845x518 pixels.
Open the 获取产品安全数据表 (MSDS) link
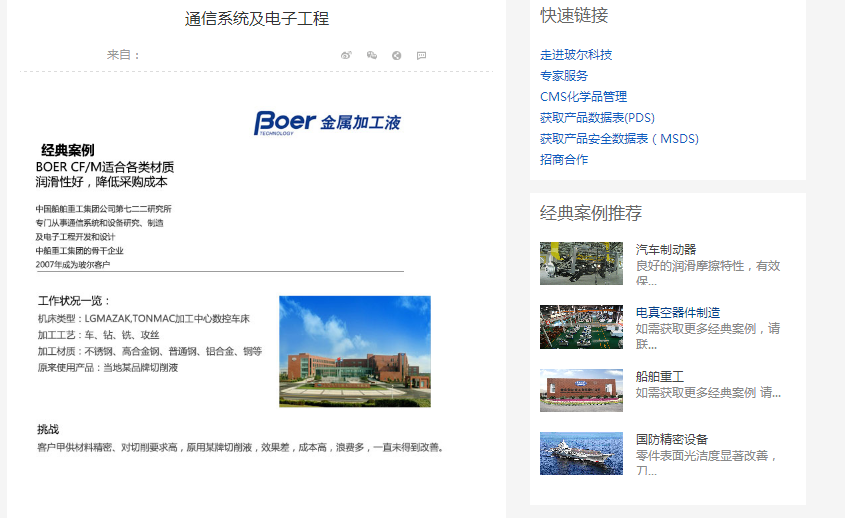pyautogui.click(x=619, y=139)
